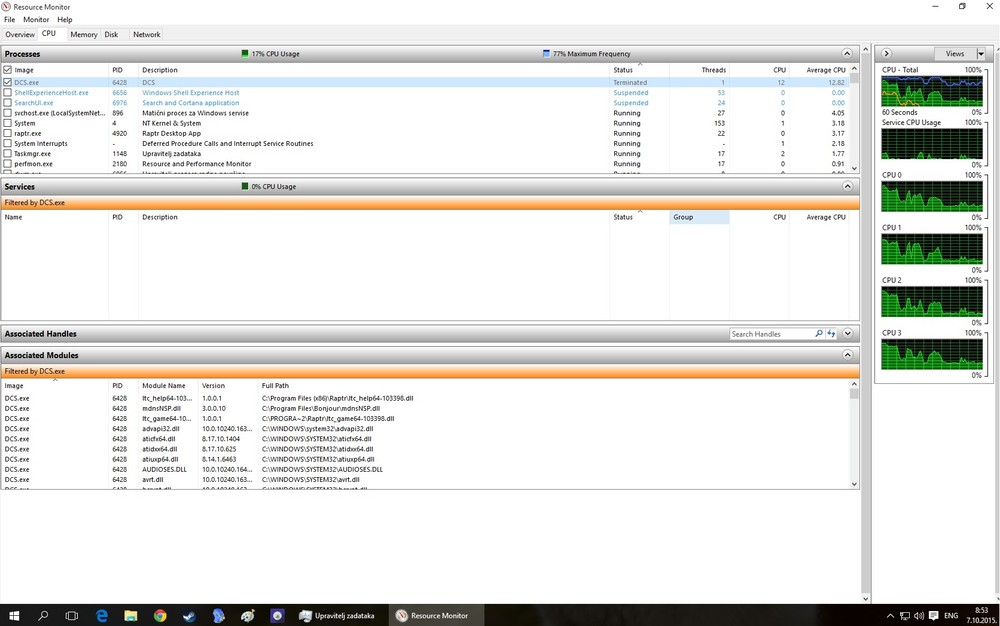Image resolution: width=1000 pixels, height=626 pixels.
Task: Select the atiuxp64.dll module row
Action: pyautogui.click(x=425, y=460)
